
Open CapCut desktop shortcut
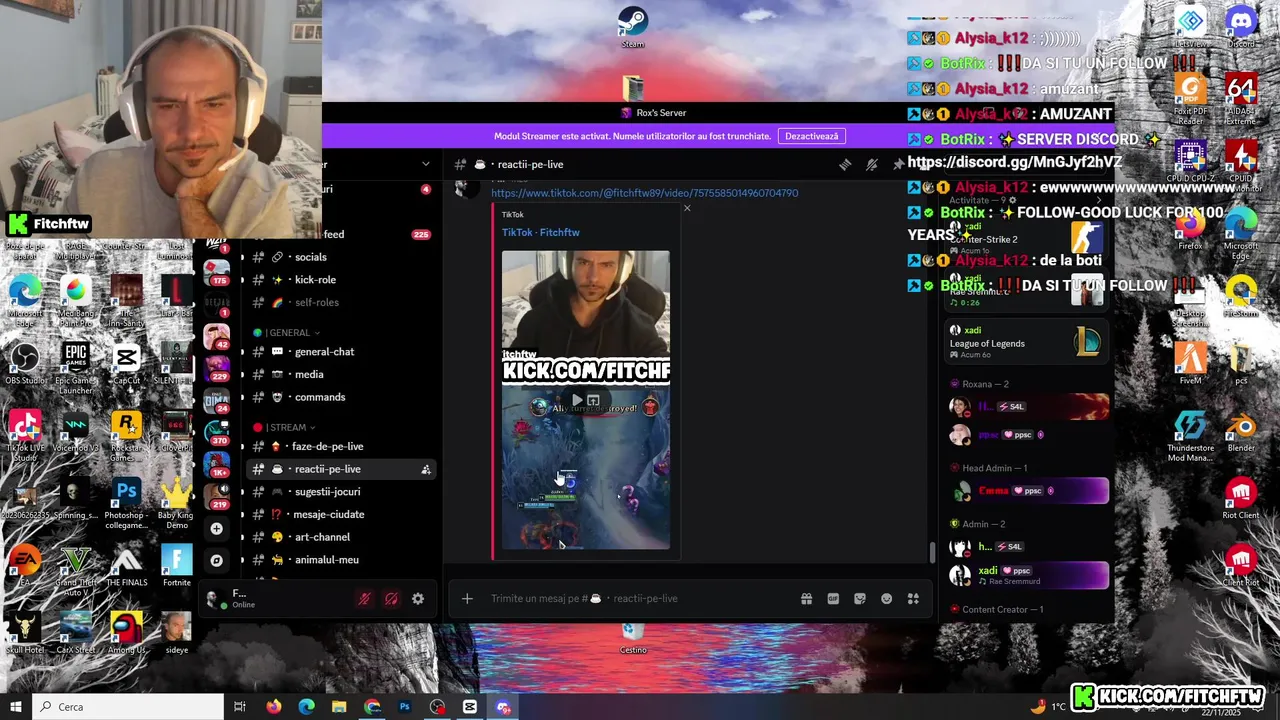[x=126, y=363]
